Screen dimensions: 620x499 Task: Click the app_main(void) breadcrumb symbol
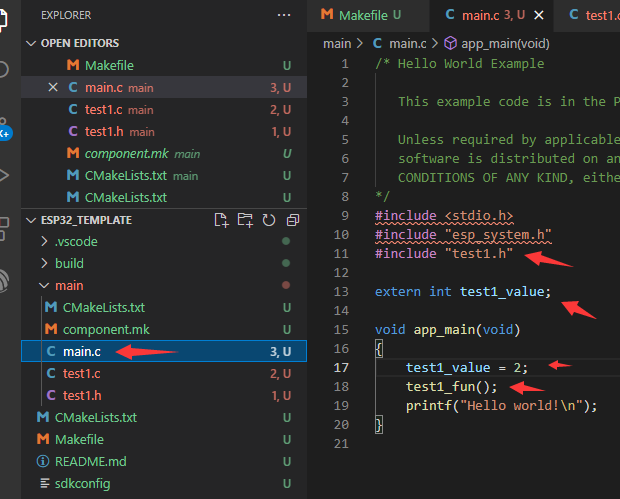click(x=497, y=43)
